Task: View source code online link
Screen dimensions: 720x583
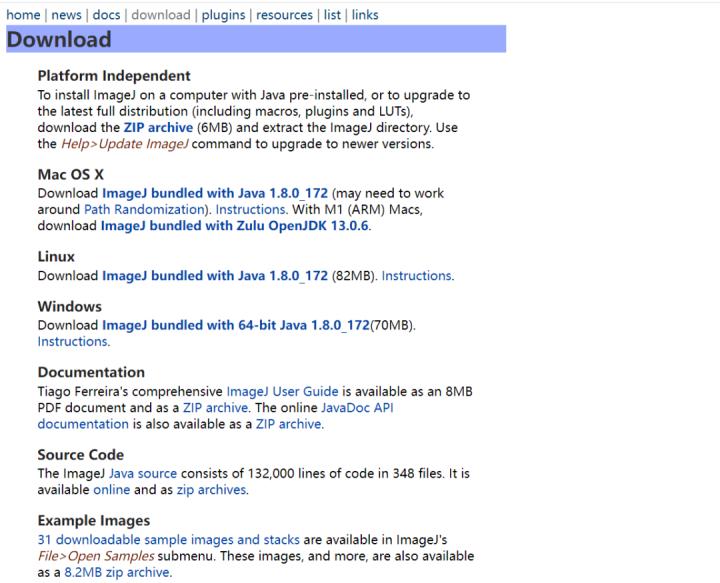Action: click(x=112, y=490)
